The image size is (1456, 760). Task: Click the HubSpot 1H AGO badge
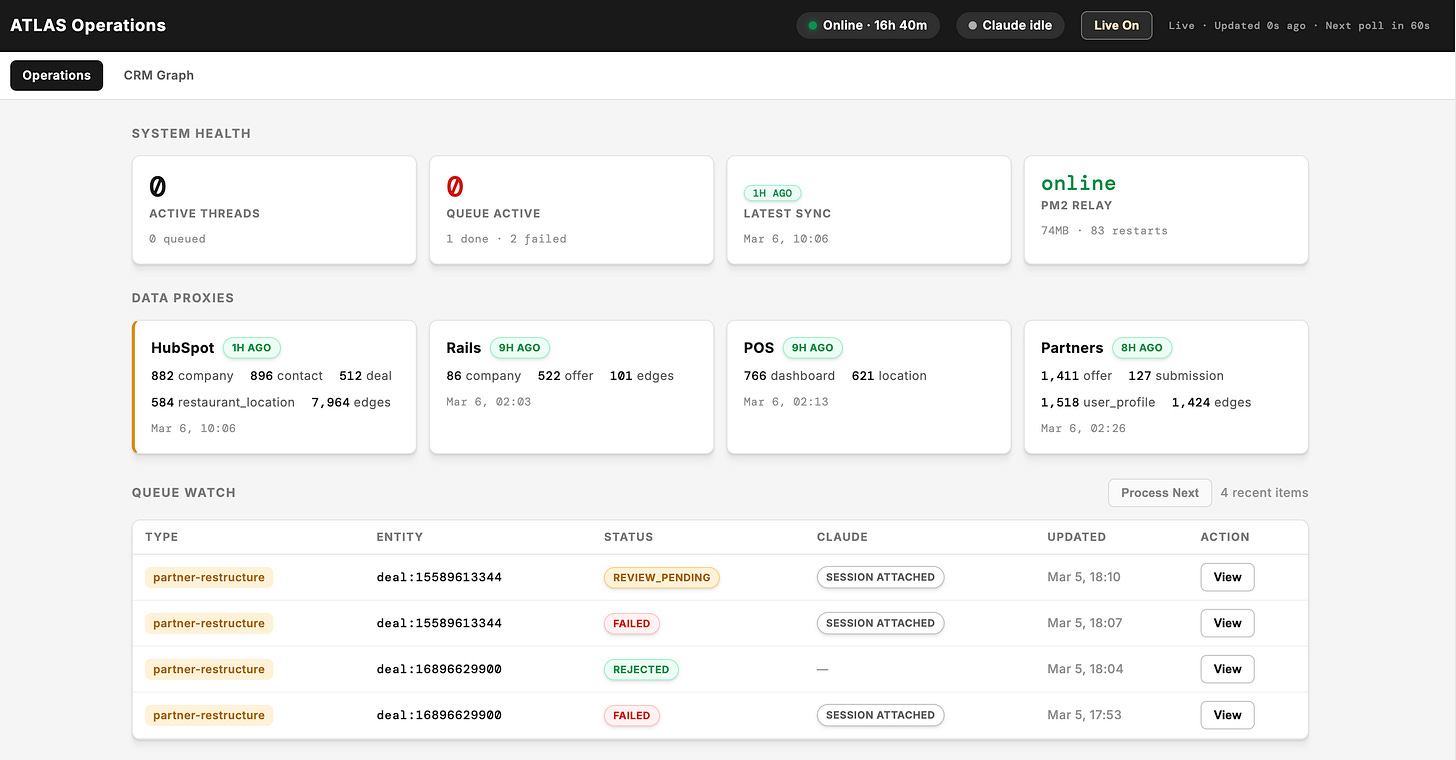coord(252,348)
